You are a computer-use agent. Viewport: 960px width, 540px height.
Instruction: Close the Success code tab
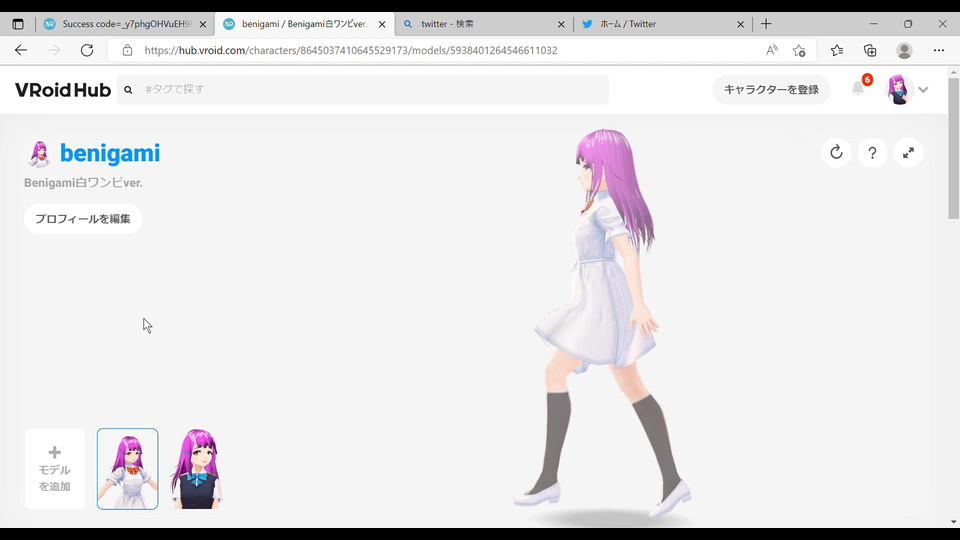point(203,24)
